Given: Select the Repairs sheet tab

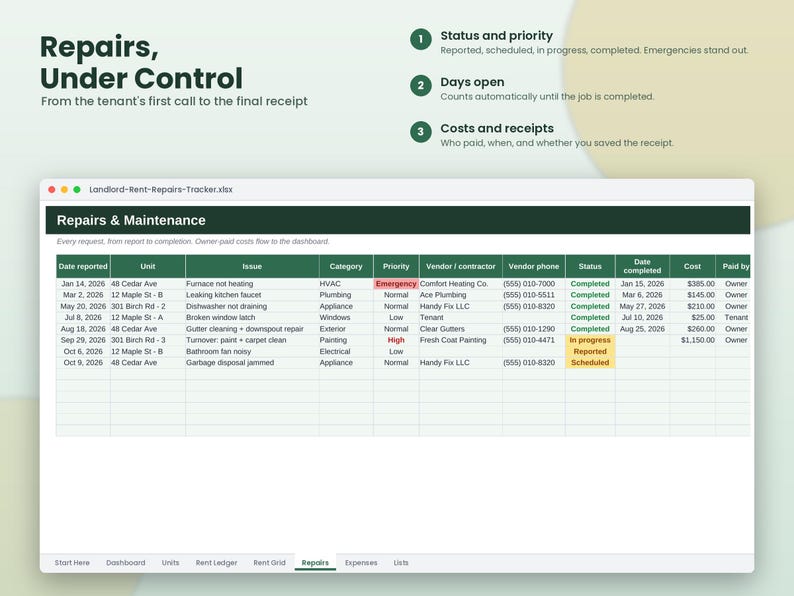Looking at the screenshot, I should point(315,563).
